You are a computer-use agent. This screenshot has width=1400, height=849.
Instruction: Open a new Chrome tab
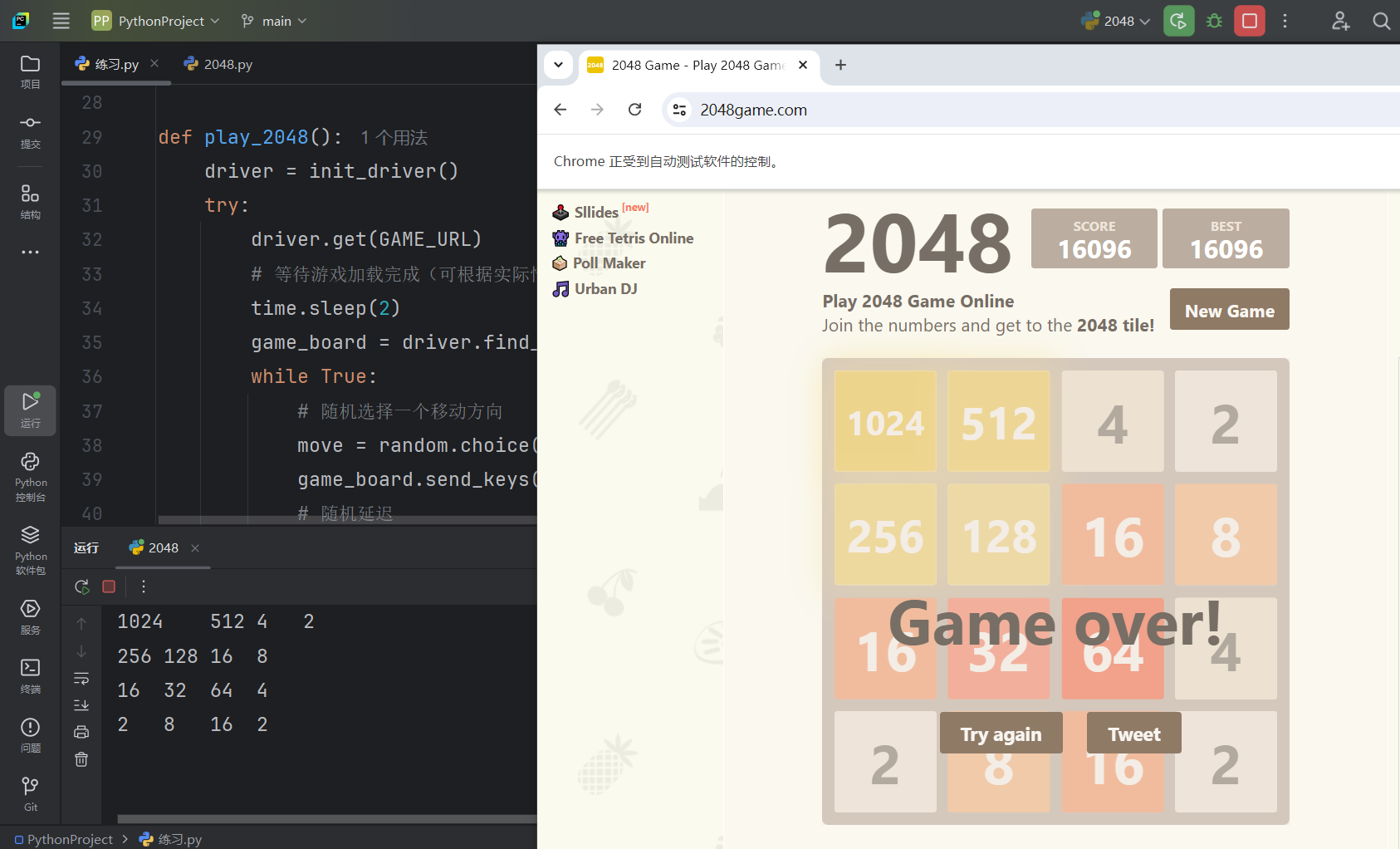(x=840, y=65)
